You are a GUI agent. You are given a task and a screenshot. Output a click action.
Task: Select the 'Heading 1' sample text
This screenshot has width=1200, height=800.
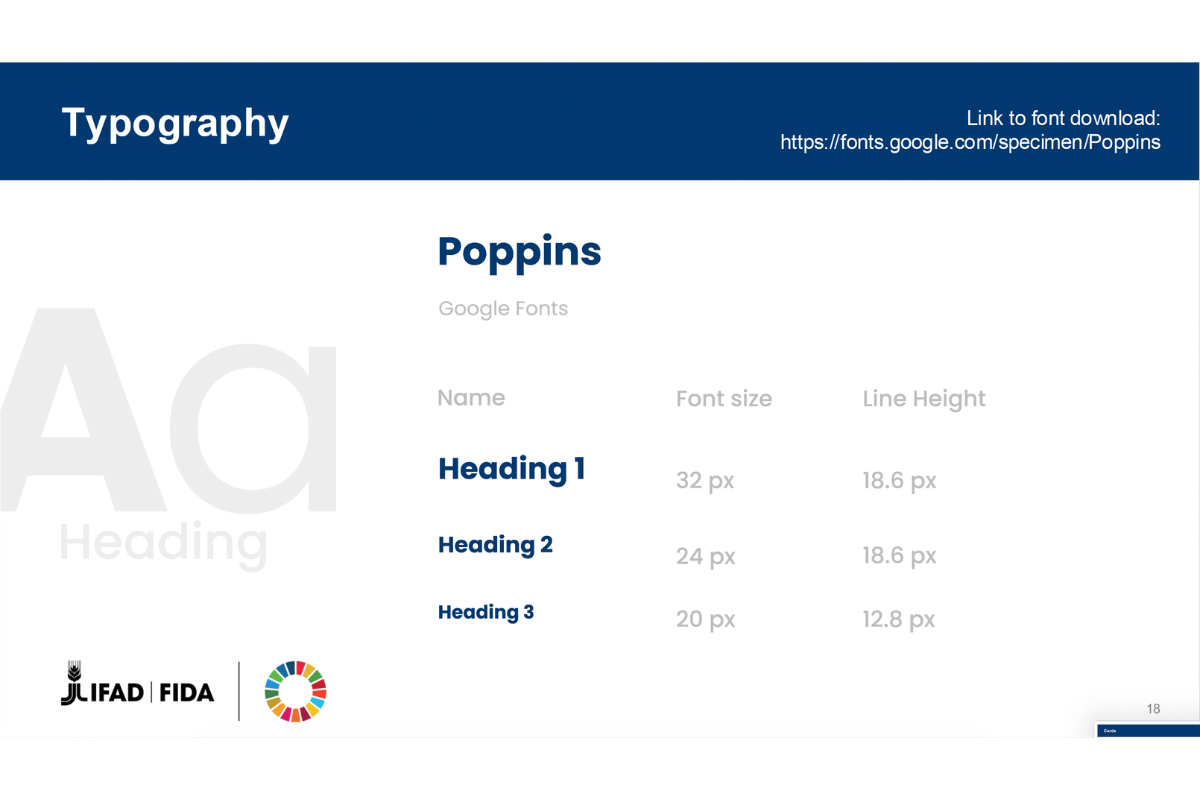(511, 468)
